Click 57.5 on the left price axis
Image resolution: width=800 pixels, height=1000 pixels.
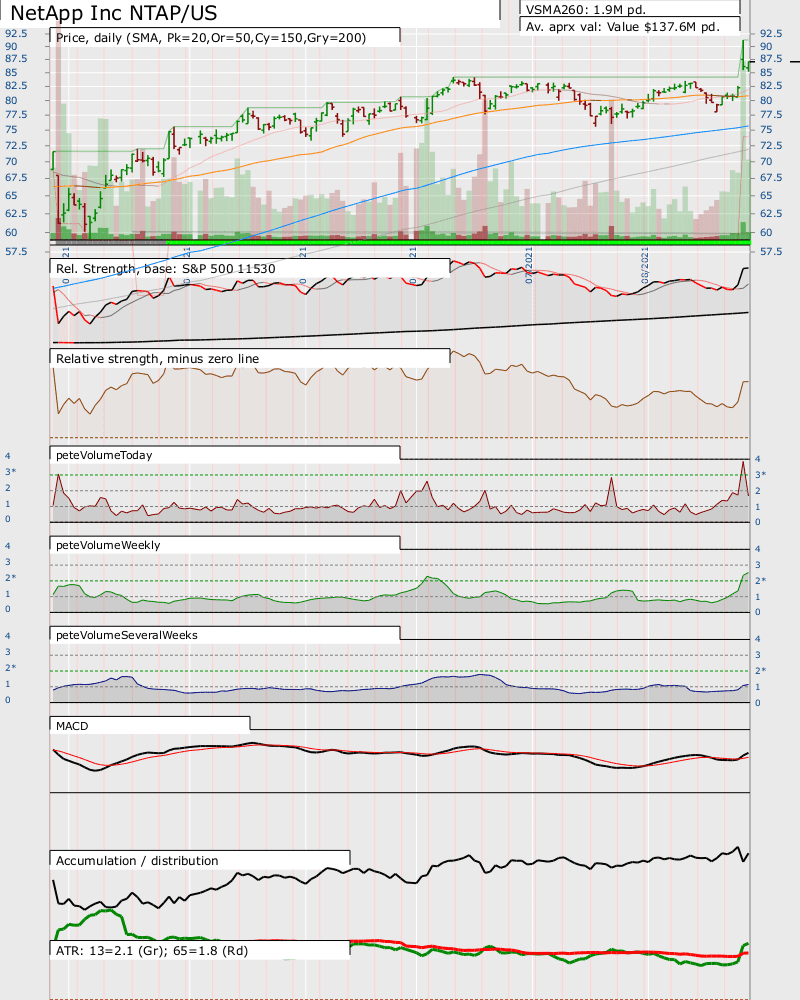click(16, 251)
